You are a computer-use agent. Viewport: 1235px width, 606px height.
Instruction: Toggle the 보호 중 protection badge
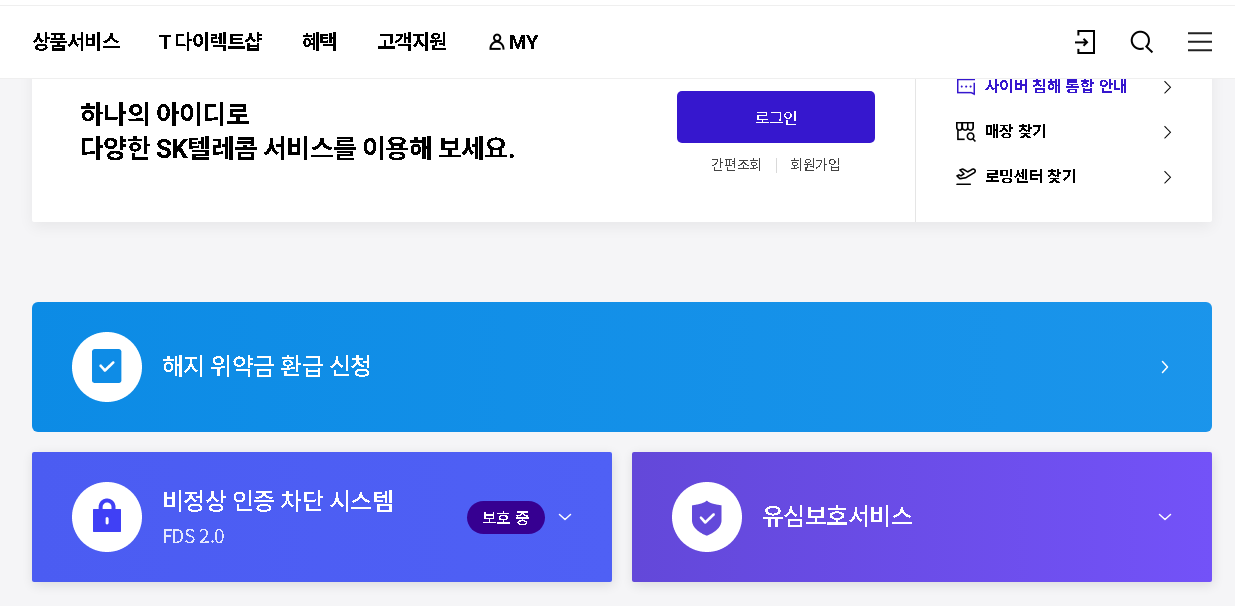tap(506, 517)
